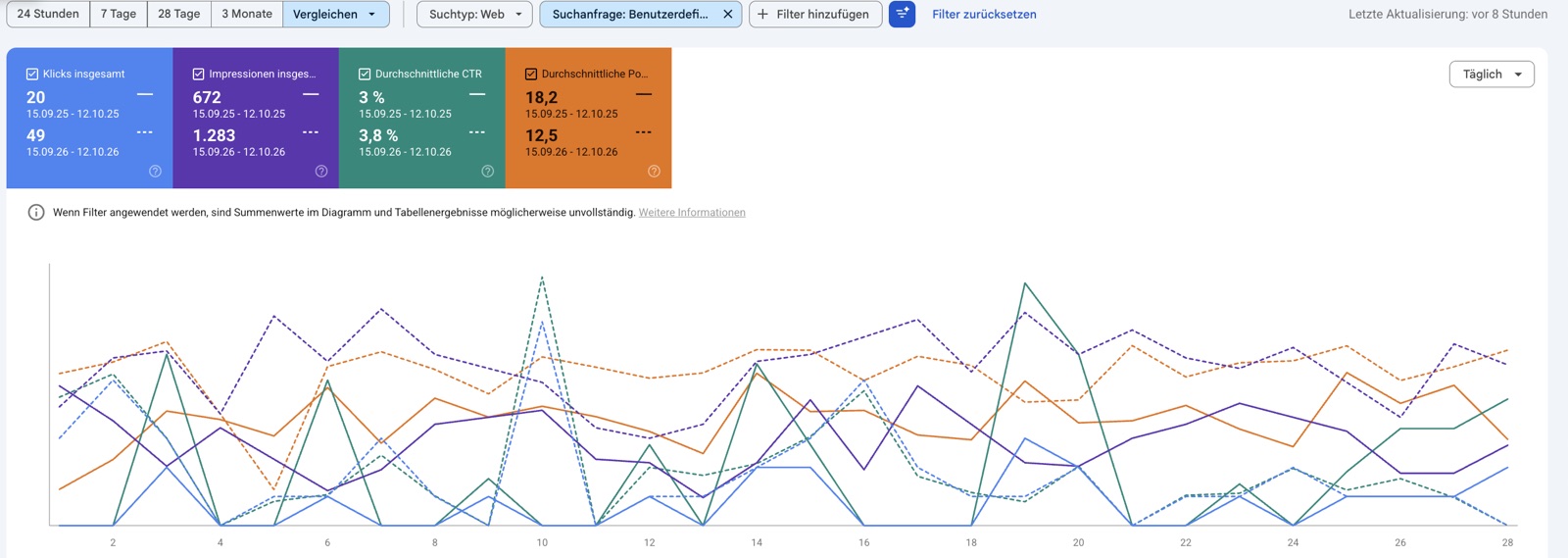1568x558 pixels.
Task: Click the Klicks comparison value 49
Action: pos(36,135)
